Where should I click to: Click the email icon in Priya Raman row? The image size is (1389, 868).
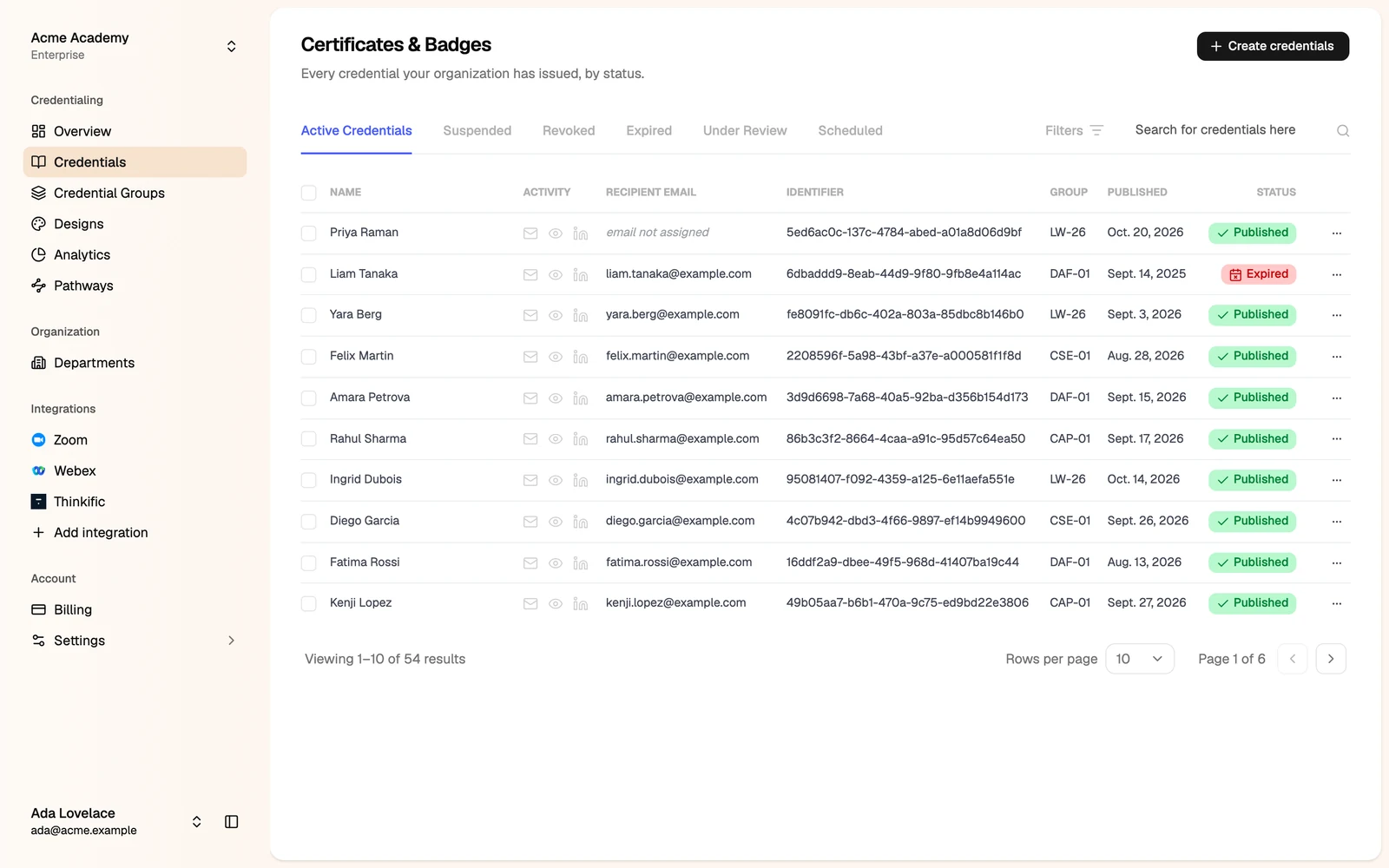(530, 233)
